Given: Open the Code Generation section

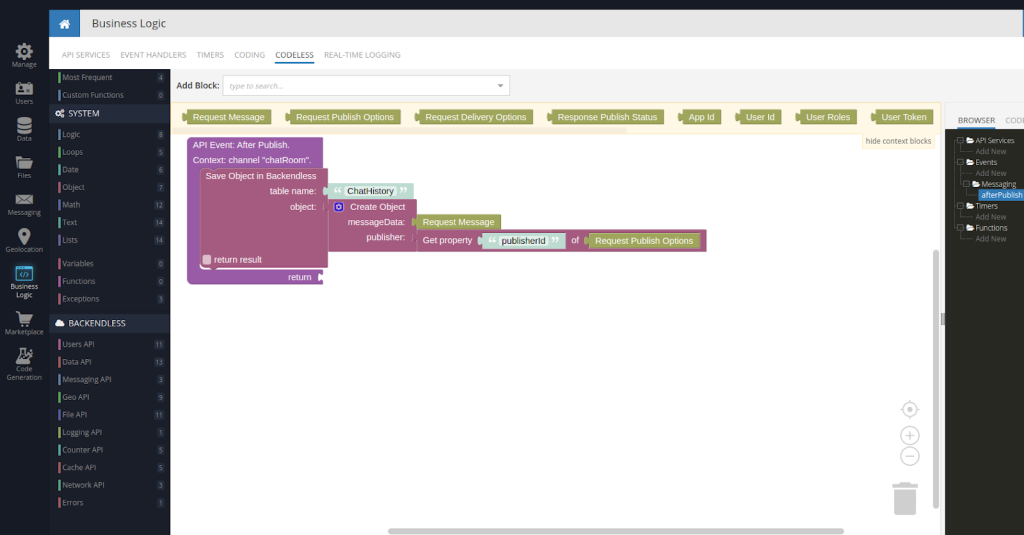Looking at the screenshot, I should (24, 364).
